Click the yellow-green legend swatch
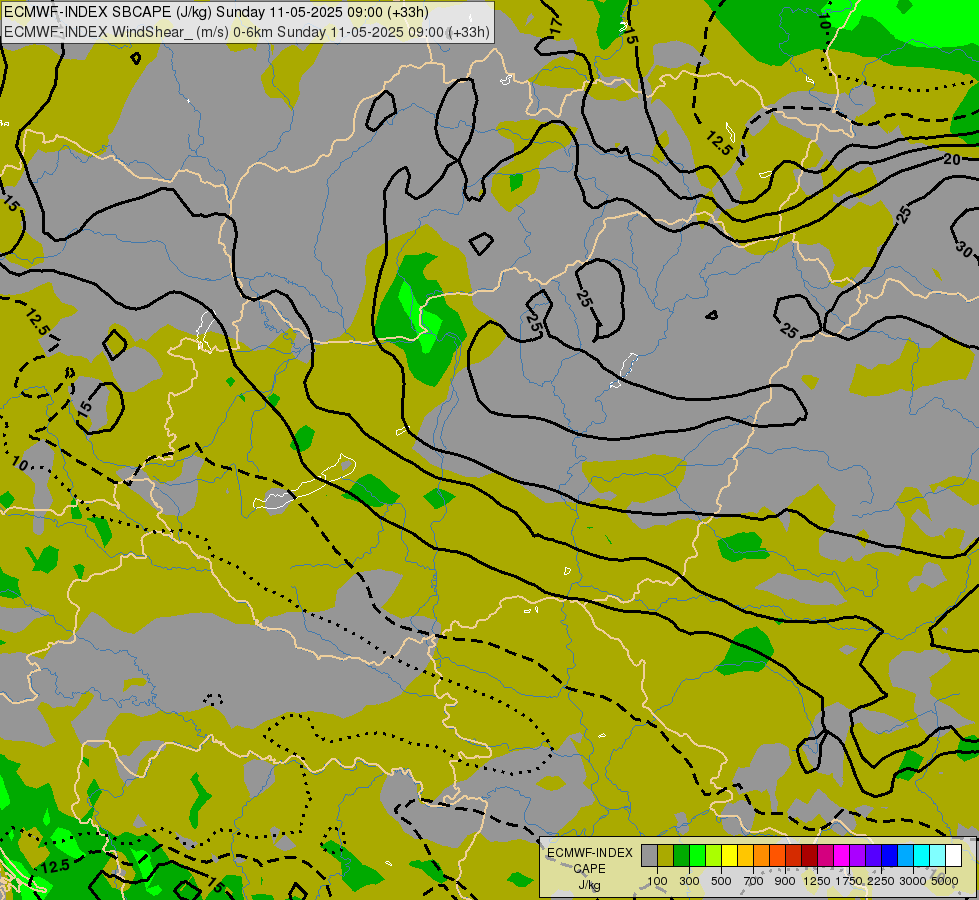 point(713,855)
